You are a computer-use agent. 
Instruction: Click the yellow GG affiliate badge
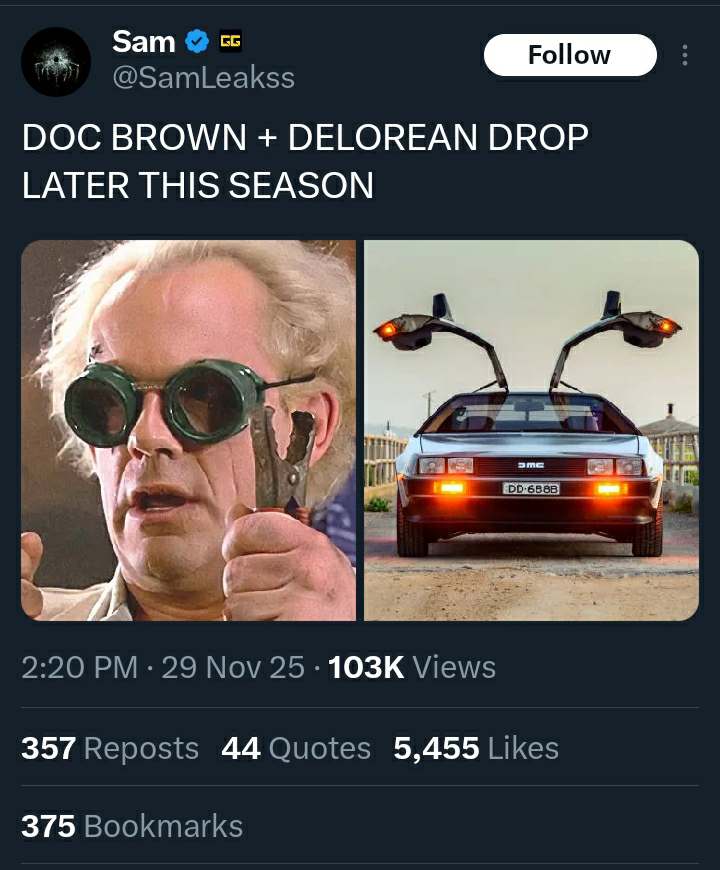(230, 42)
